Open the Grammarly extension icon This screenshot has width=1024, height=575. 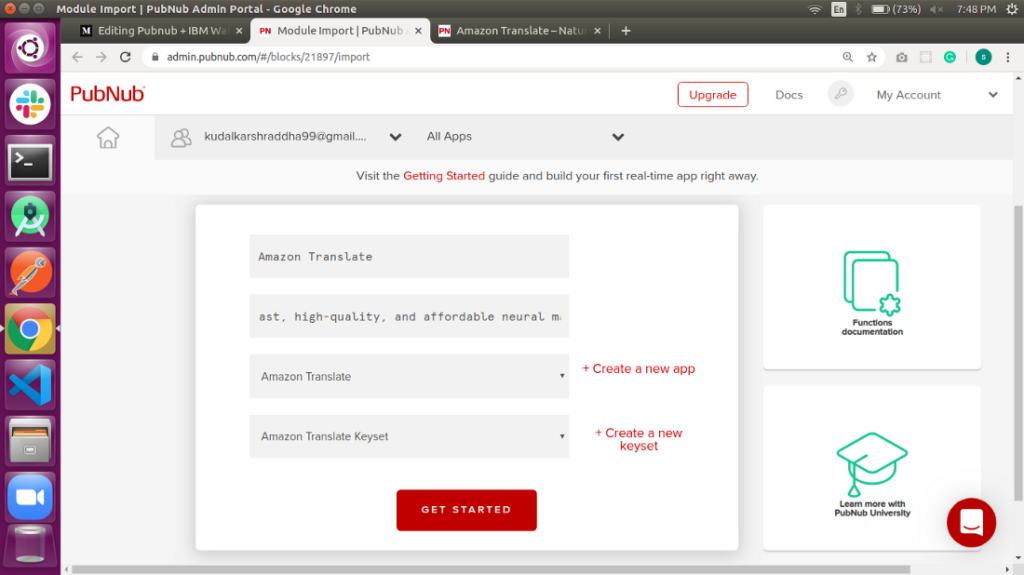(950, 57)
